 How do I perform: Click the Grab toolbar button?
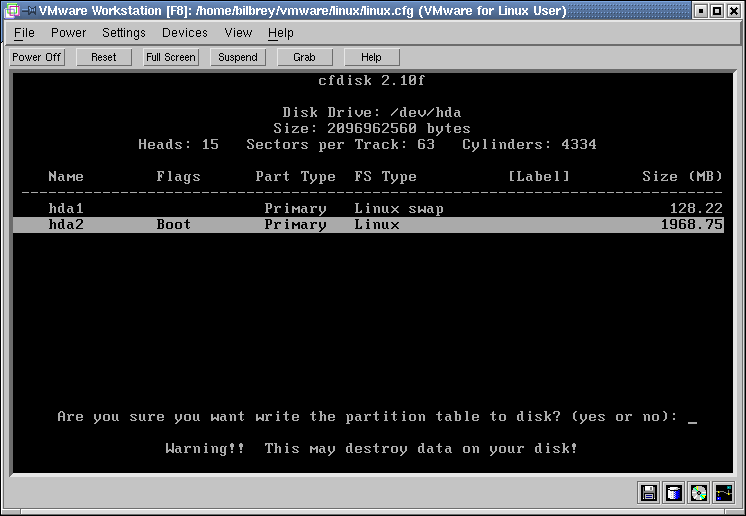305,57
